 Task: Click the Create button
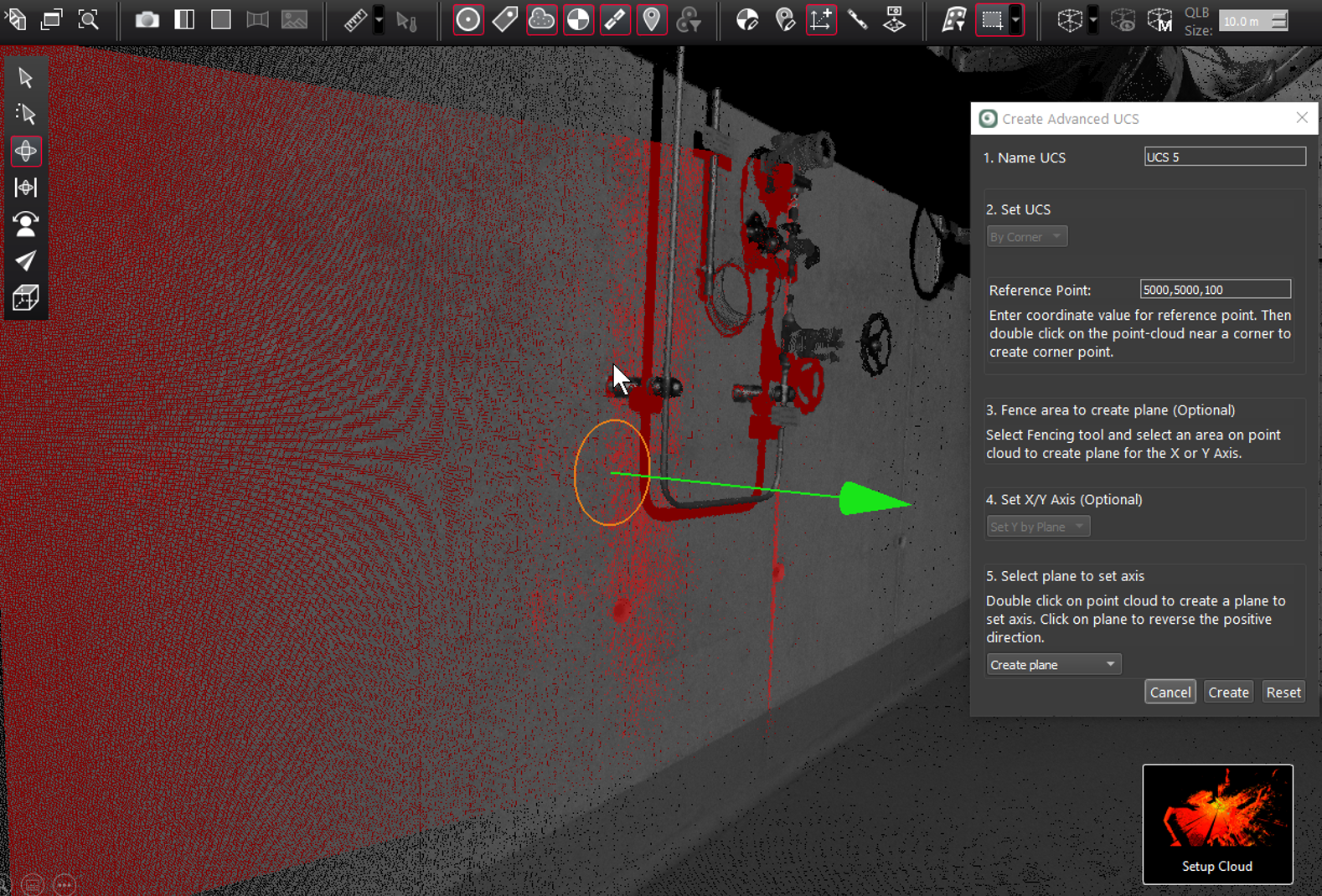(x=1228, y=693)
